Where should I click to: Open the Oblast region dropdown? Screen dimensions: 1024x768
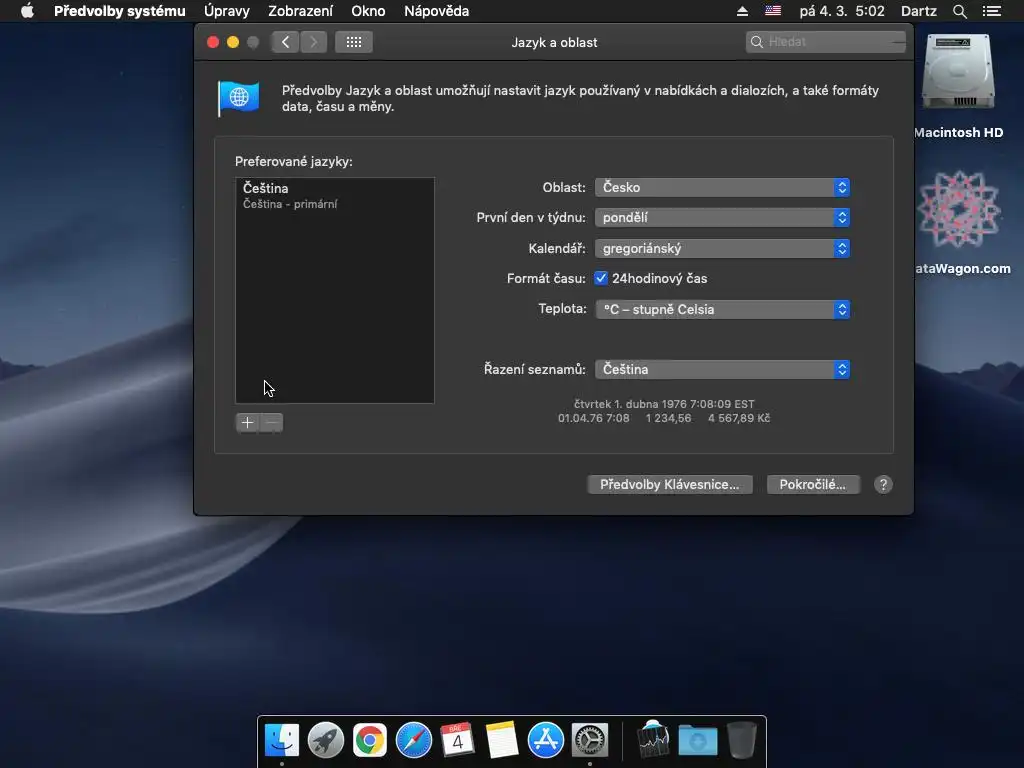pyautogui.click(x=722, y=187)
